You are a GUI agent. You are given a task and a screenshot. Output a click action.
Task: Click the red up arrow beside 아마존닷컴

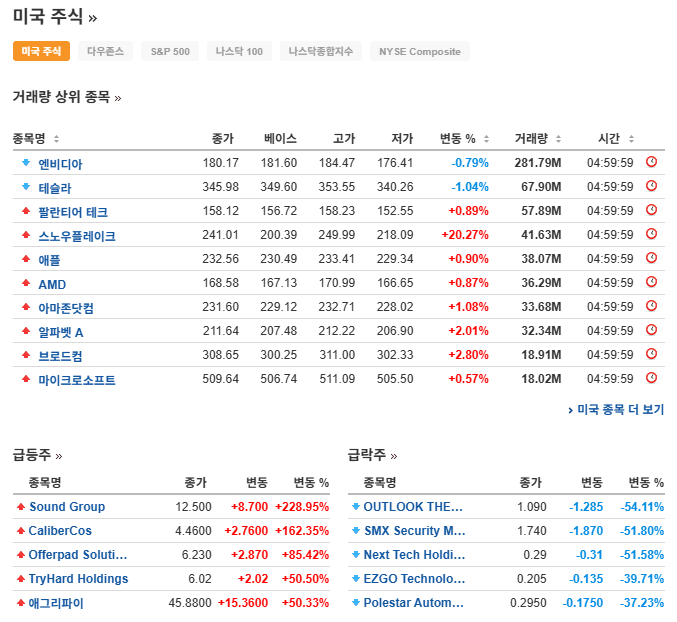coord(26,306)
